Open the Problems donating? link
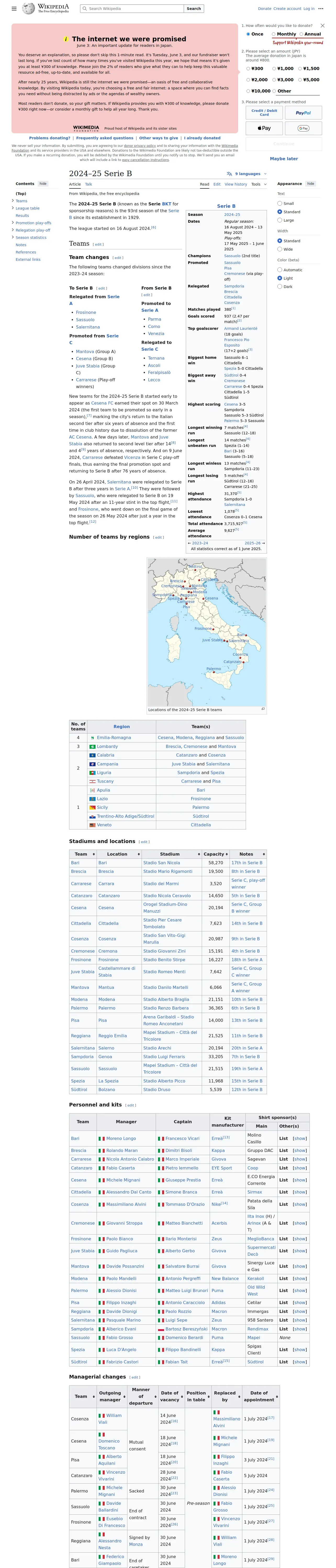This screenshot has height=1568, width=336. pos(49,138)
